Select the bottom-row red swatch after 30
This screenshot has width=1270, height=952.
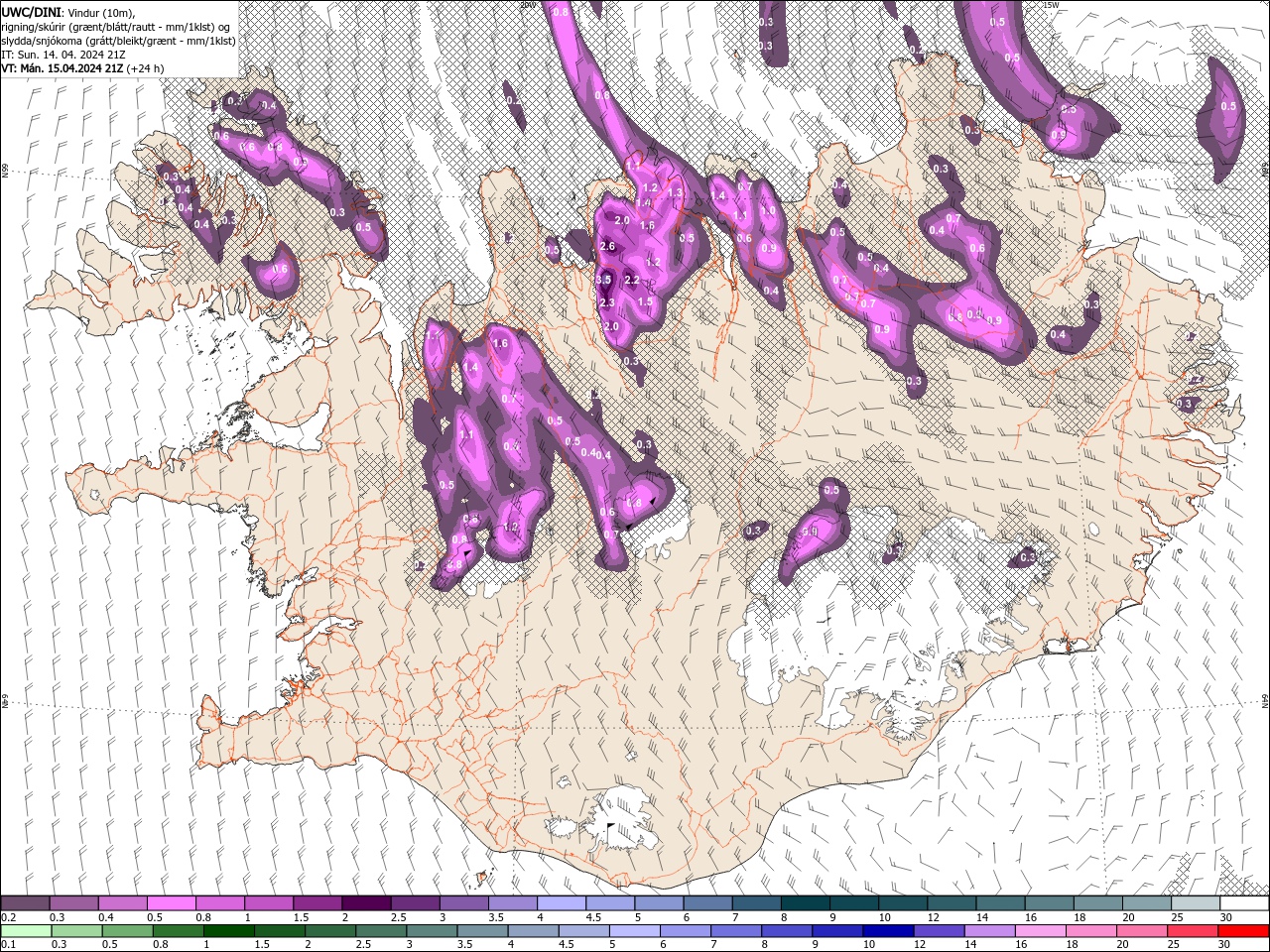[1242, 931]
